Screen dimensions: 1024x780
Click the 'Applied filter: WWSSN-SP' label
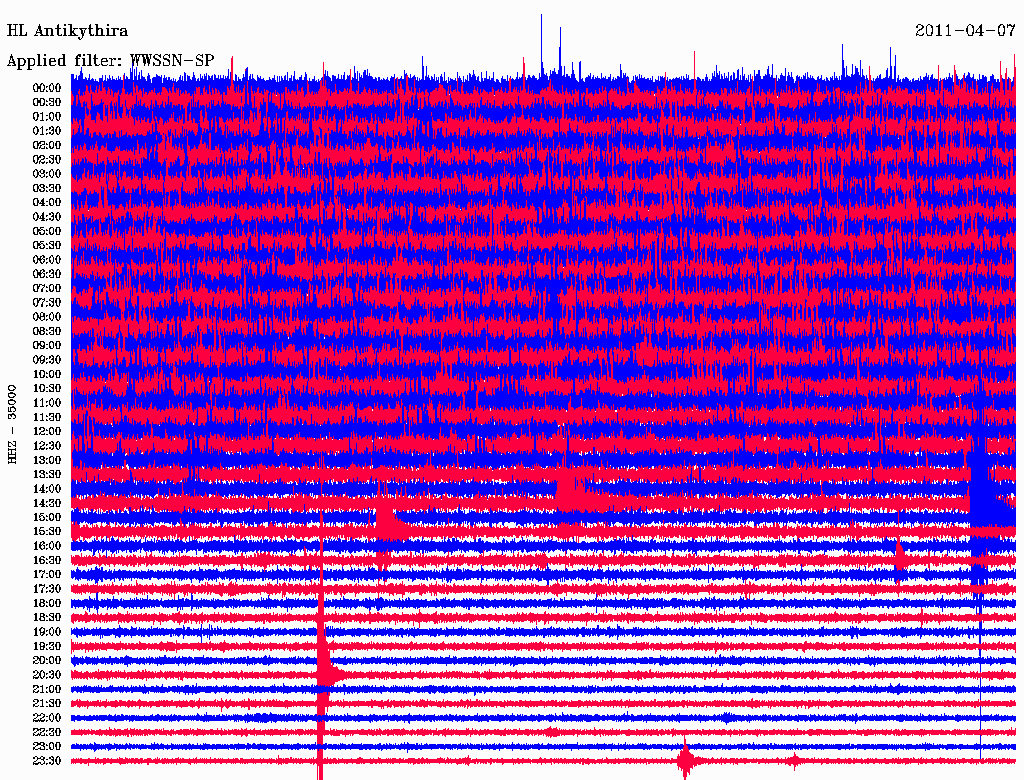click(110, 61)
